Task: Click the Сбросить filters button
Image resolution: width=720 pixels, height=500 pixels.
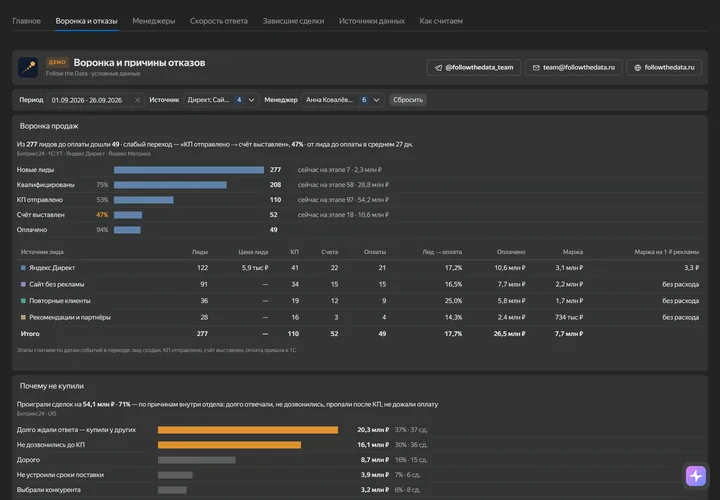Action: 408,100
